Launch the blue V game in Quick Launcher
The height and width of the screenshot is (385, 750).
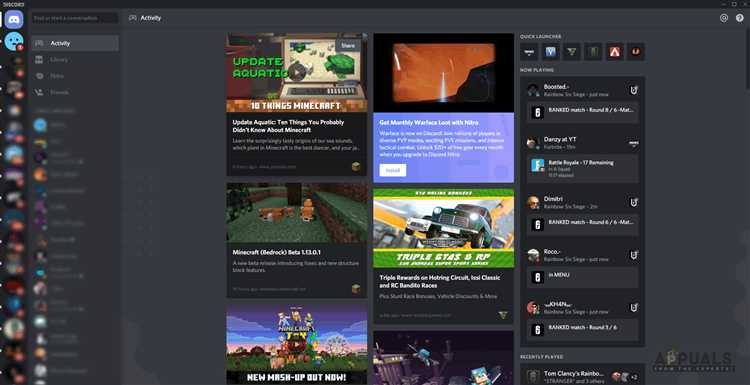point(551,52)
